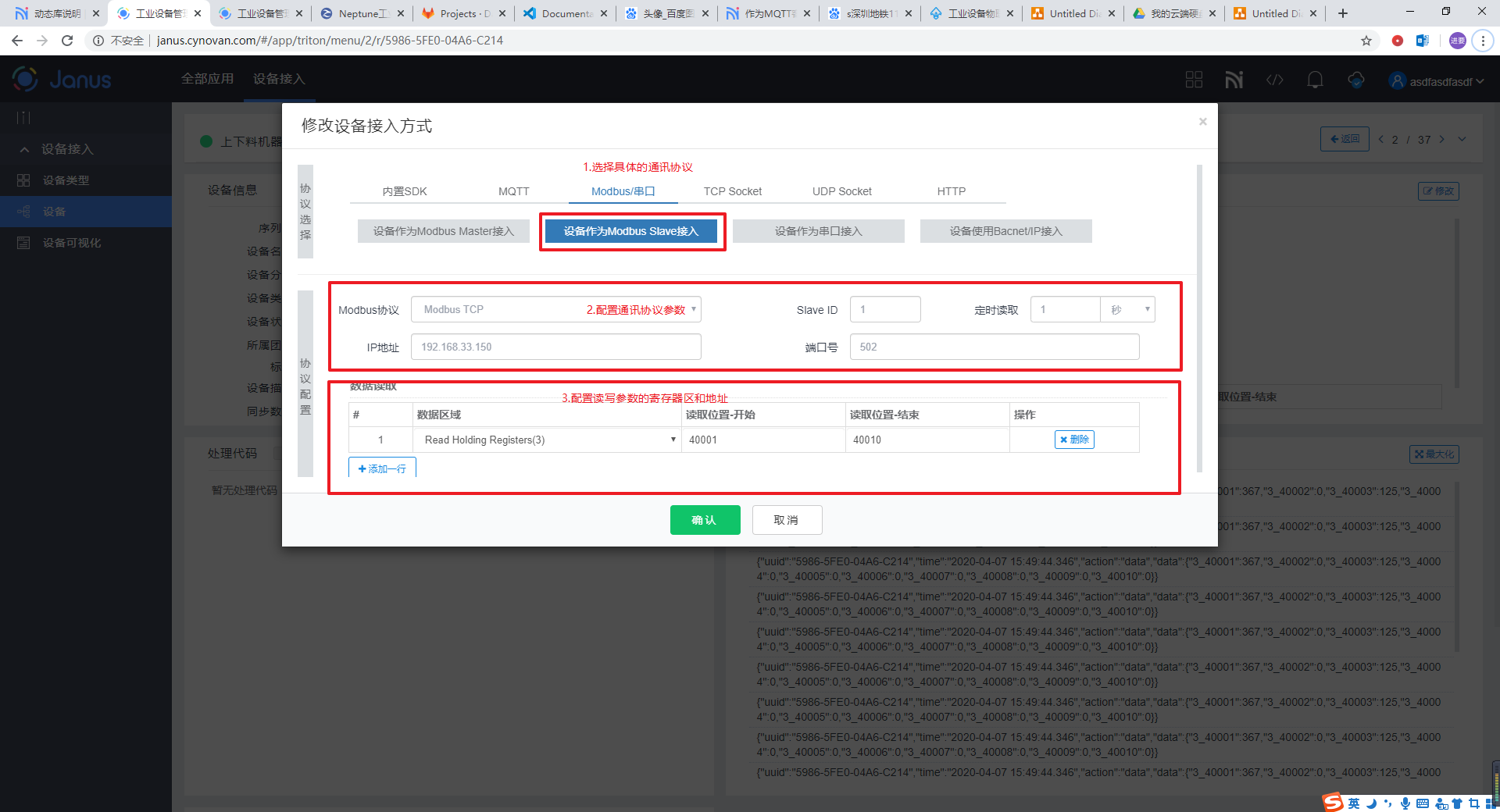
Task: Click the Janus logo in header
Action: pyautogui.click(x=62, y=79)
